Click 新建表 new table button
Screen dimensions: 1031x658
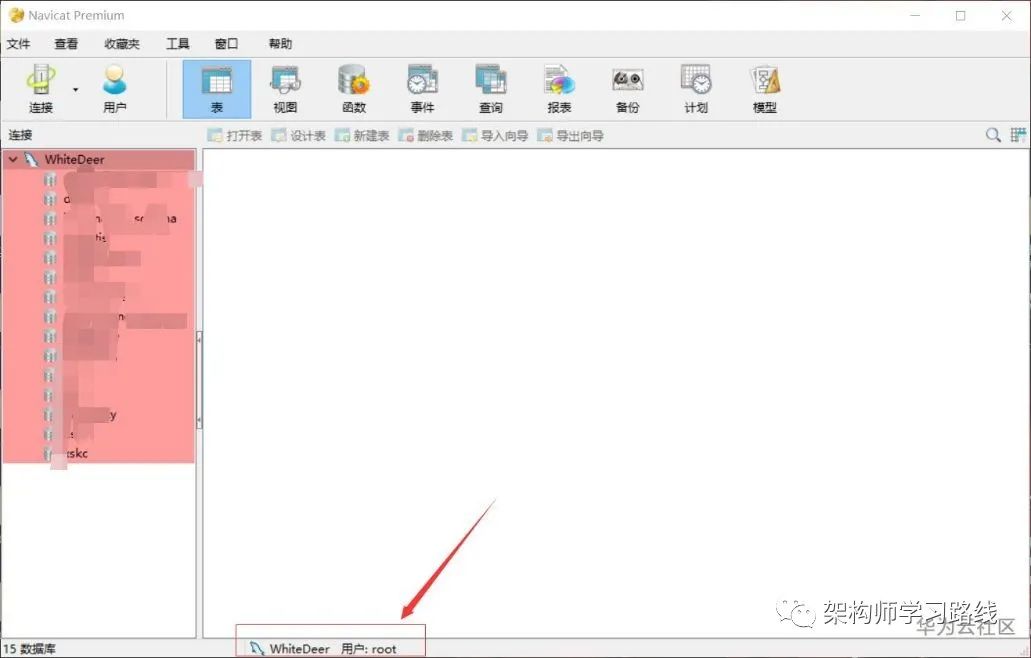coord(362,135)
